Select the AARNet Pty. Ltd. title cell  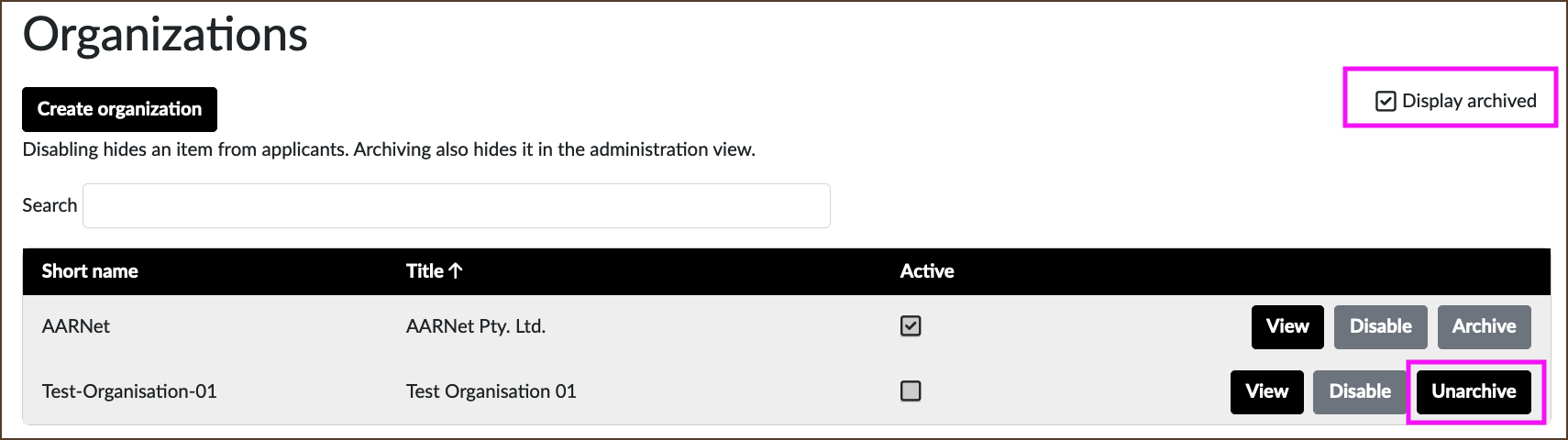click(x=476, y=326)
